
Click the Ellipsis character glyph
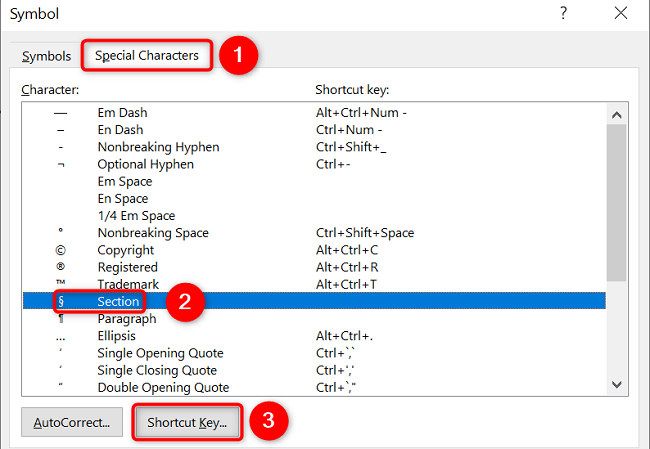[x=61, y=336]
